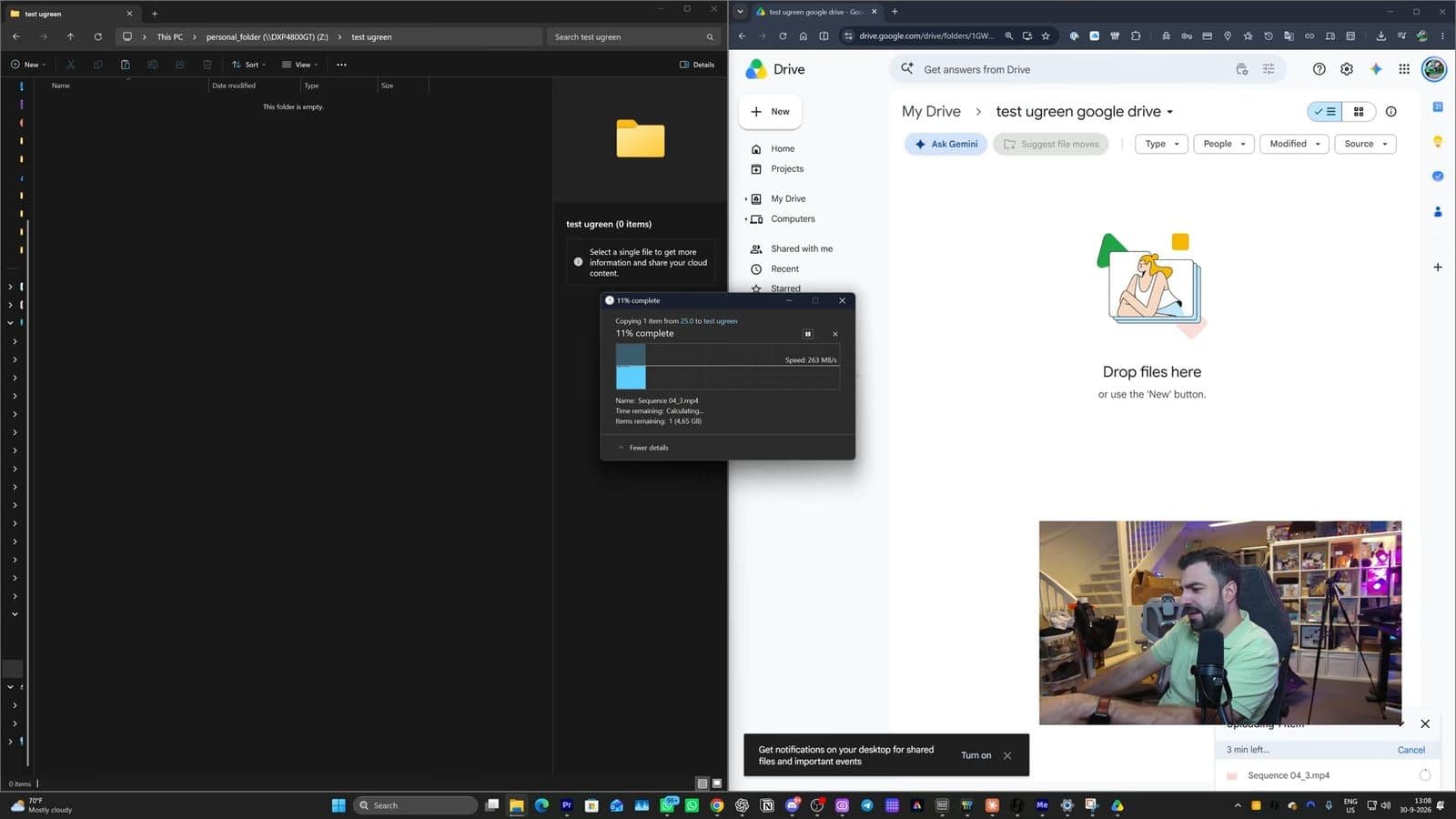
Task: Collapse copy dialog with Fewer details
Action: 643,448
